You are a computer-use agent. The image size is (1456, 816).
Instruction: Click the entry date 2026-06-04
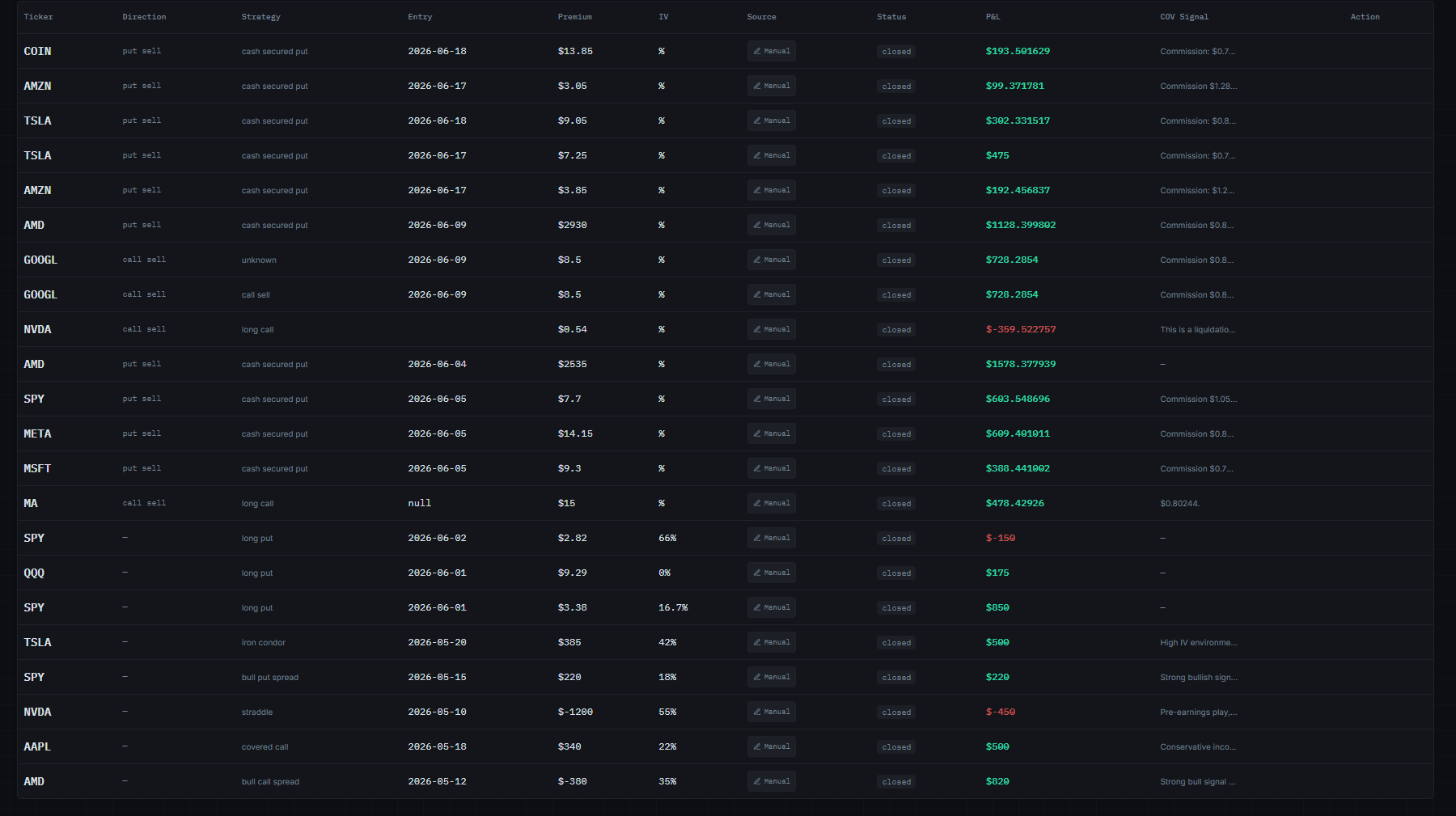coord(437,364)
